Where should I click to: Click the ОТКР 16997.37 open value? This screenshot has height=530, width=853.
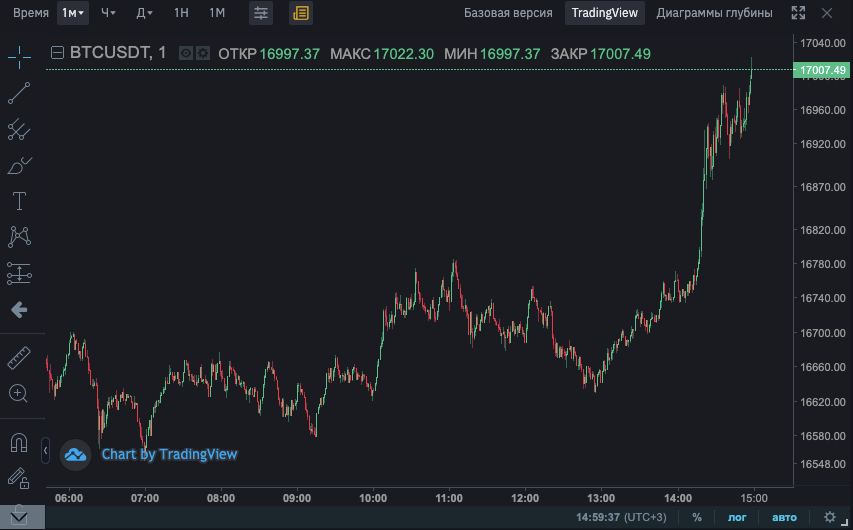pyautogui.click(x=269, y=54)
